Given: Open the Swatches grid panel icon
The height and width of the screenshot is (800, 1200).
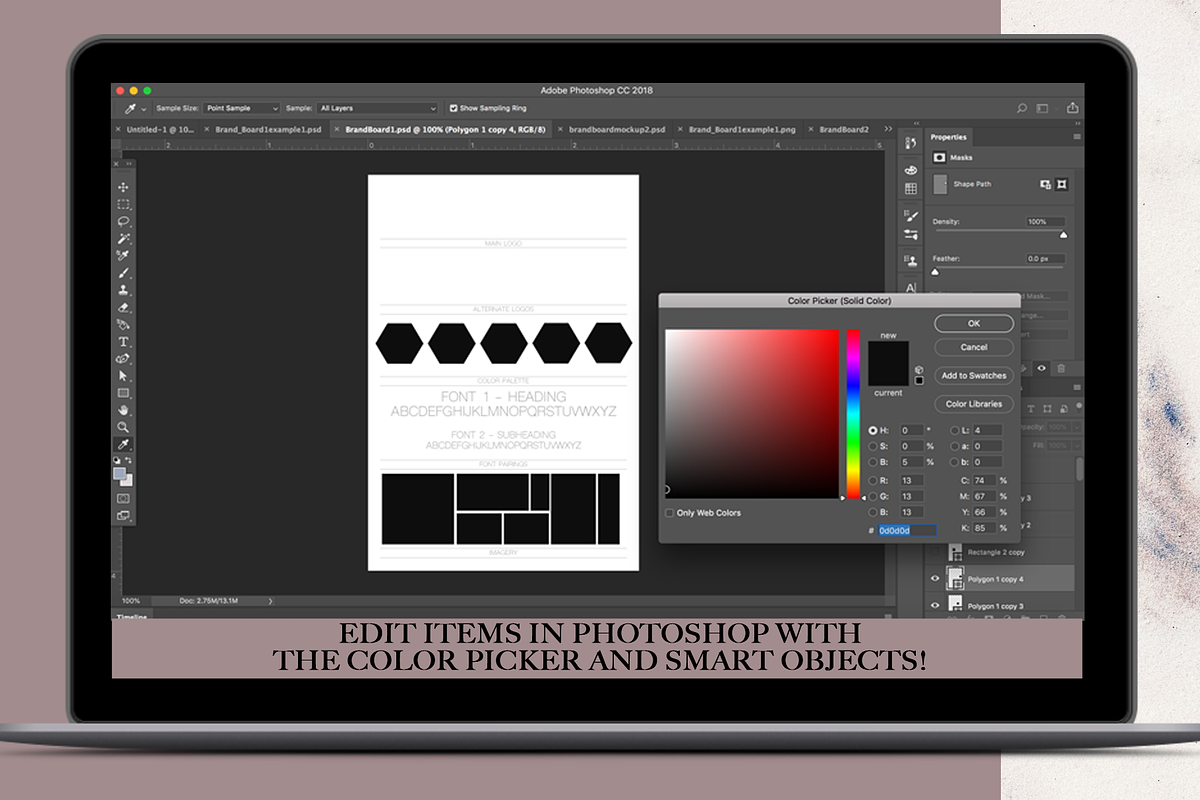Looking at the screenshot, I should pos(910,189).
